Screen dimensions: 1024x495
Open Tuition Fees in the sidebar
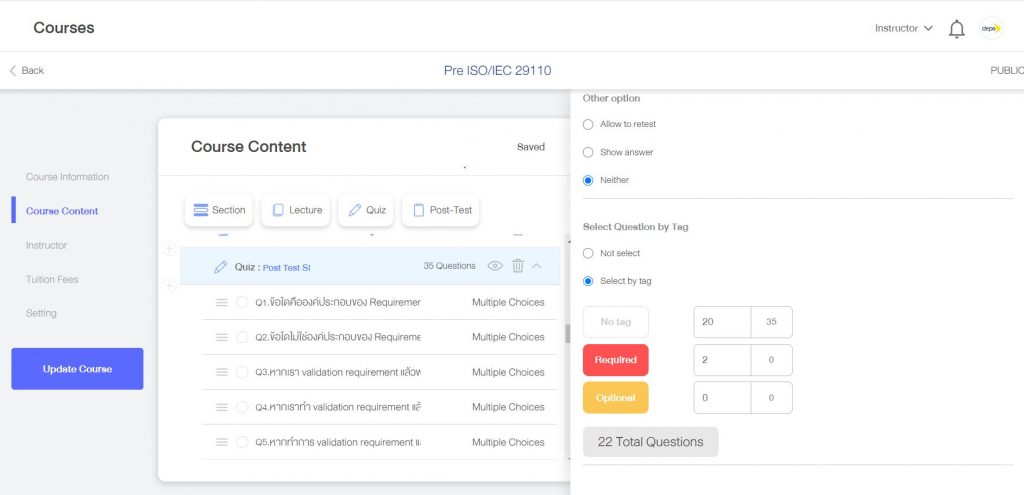pyautogui.click(x=52, y=279)
